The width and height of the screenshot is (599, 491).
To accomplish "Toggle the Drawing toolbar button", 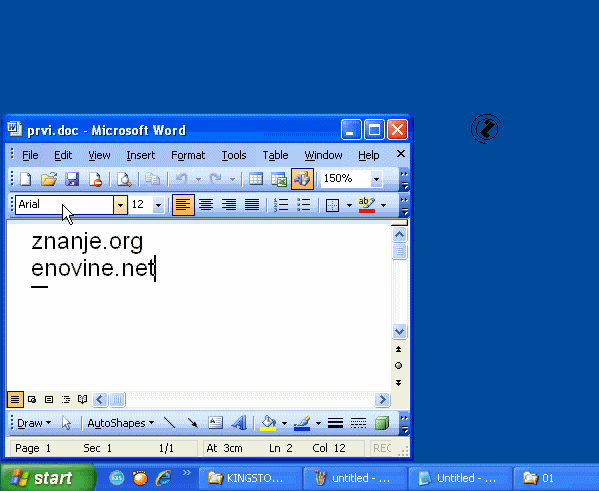I will [302, 179].
